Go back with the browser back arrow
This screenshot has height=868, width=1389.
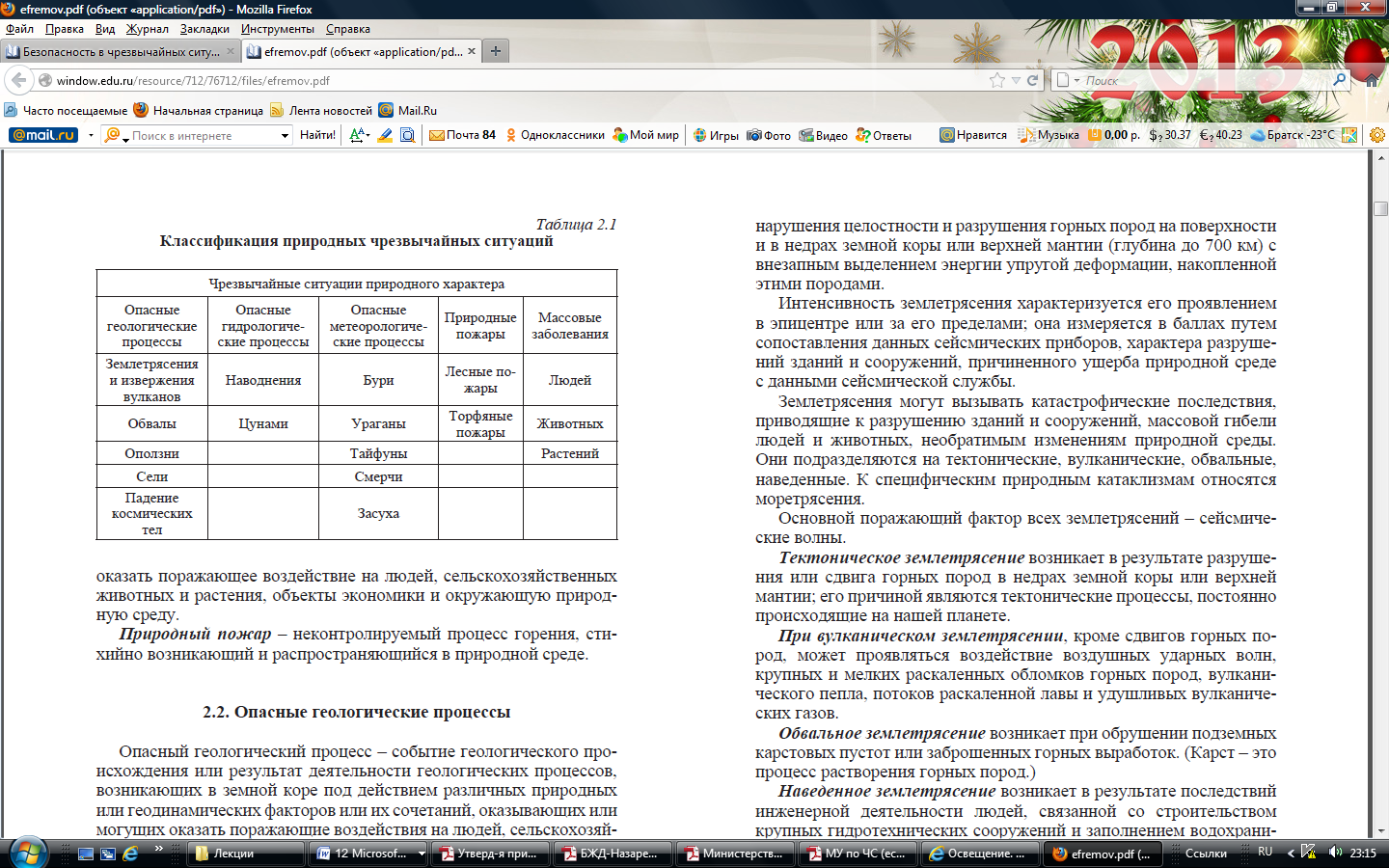point(18,80)
